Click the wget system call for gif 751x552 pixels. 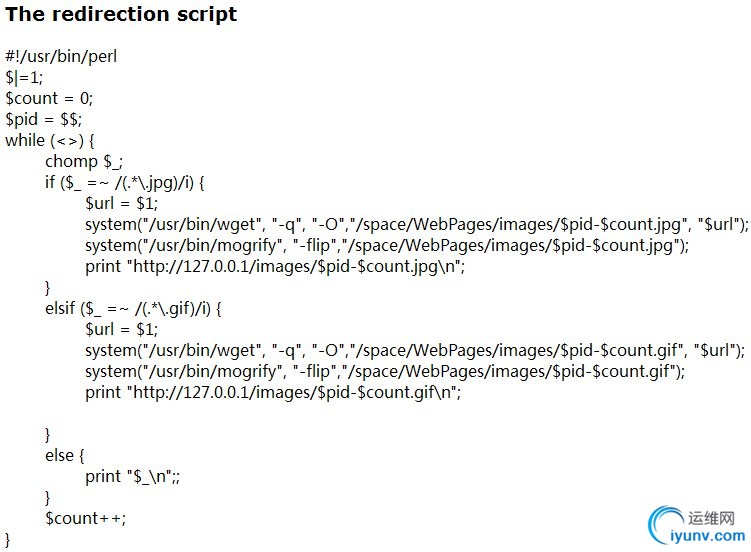click(x=415, y=351)
